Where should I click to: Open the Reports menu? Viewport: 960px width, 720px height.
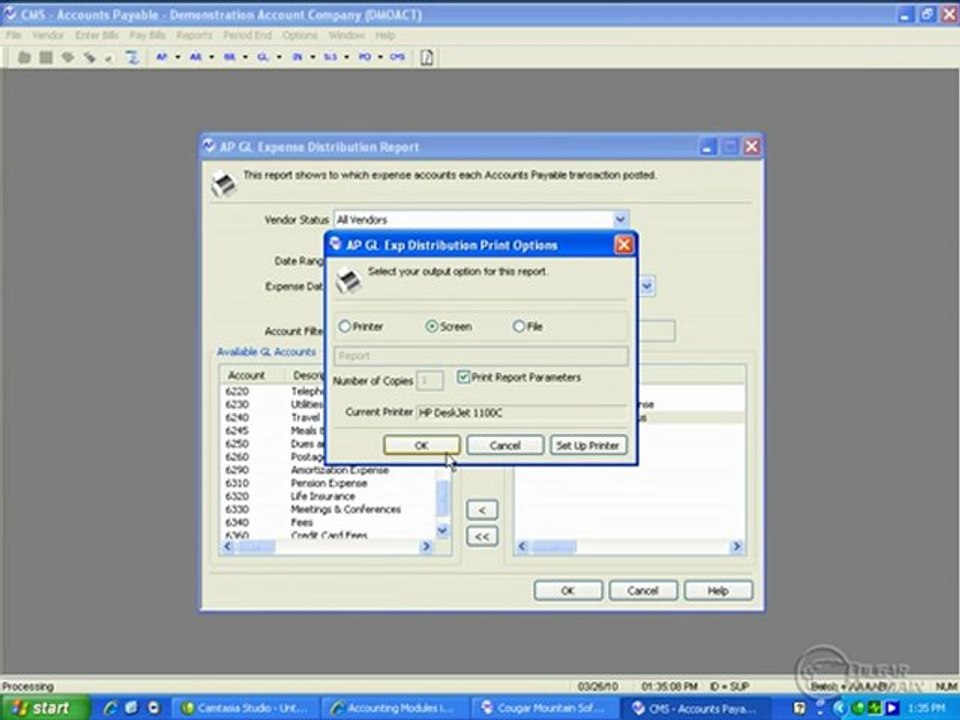click(x=194, y=35)
